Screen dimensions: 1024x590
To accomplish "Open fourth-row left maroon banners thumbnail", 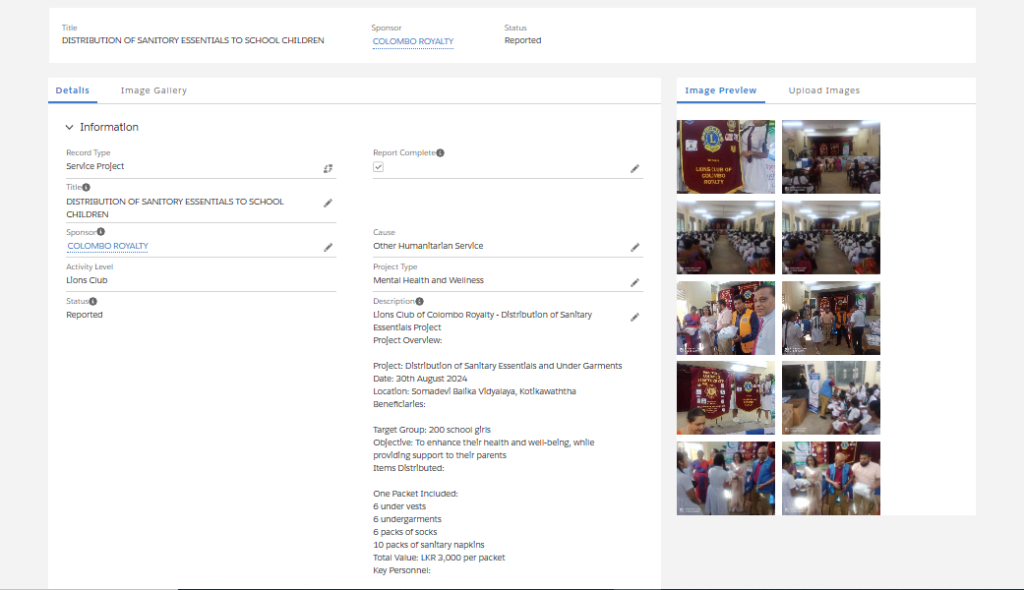I will [726, 398].
